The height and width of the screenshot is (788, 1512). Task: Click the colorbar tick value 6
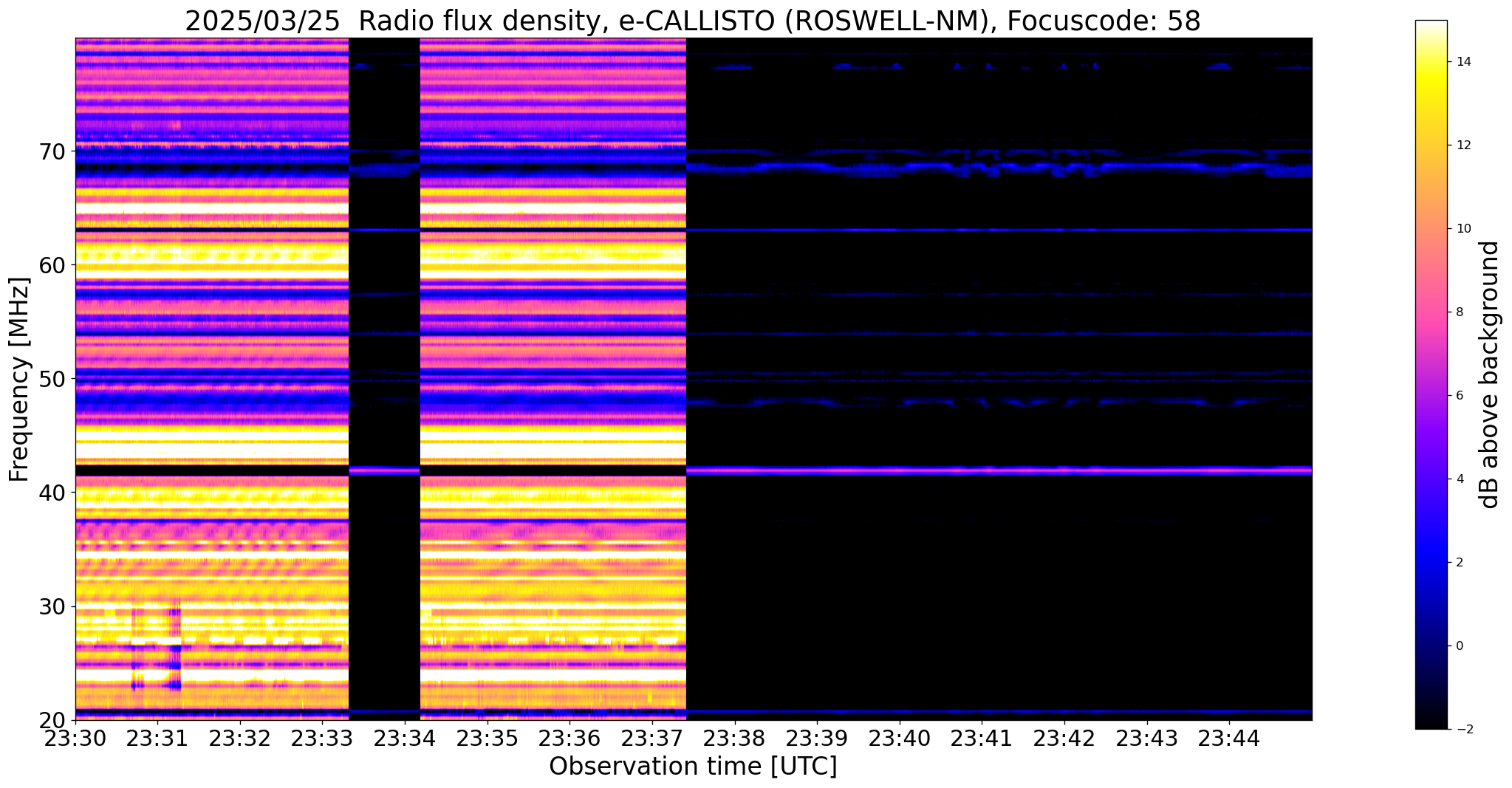click(1459, 396)
